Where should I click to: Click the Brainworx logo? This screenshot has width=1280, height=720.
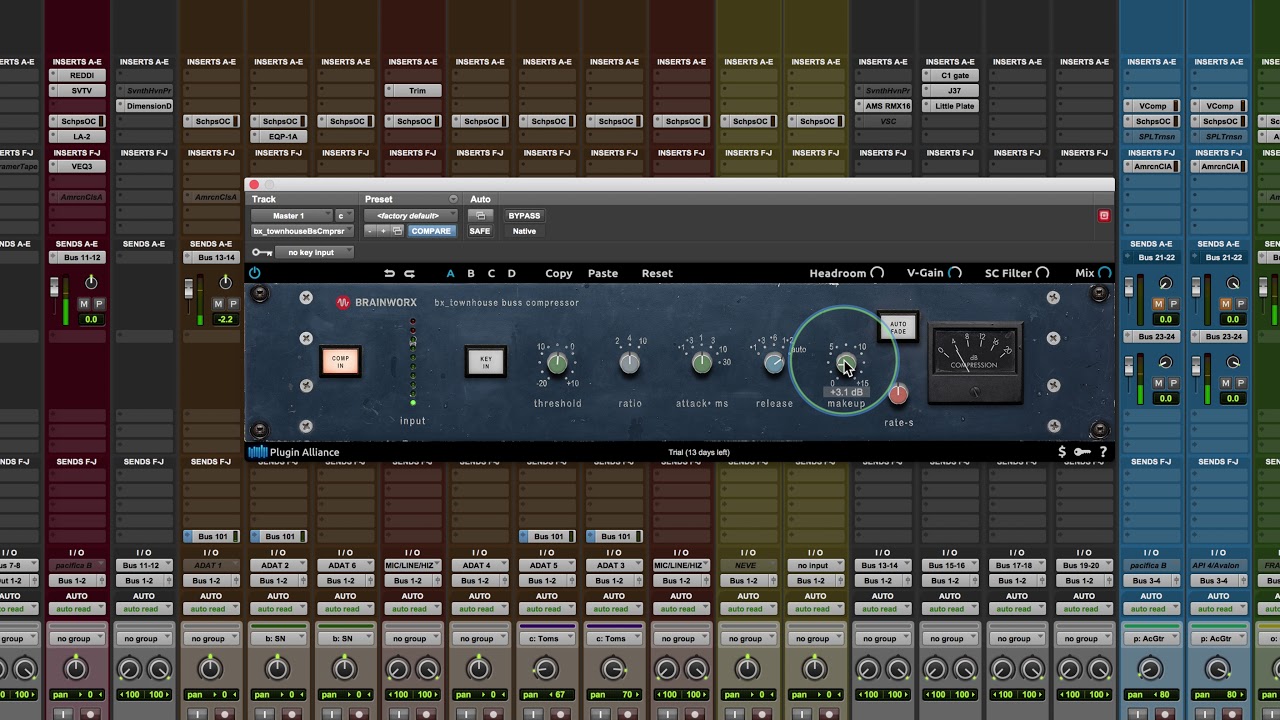(378, 303)
